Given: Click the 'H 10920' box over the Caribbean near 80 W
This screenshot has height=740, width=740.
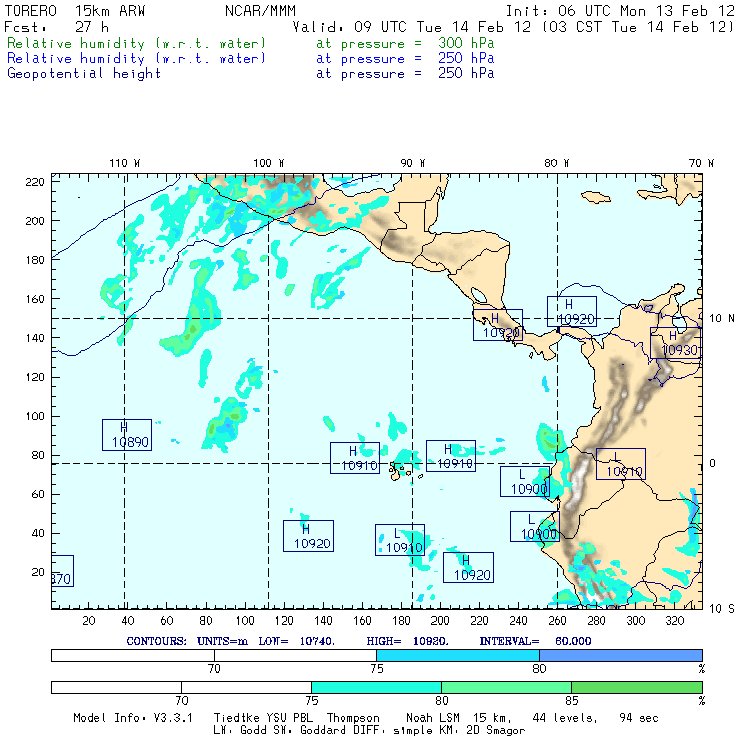Looking at the screenshot, I should (x=572, y=311).
